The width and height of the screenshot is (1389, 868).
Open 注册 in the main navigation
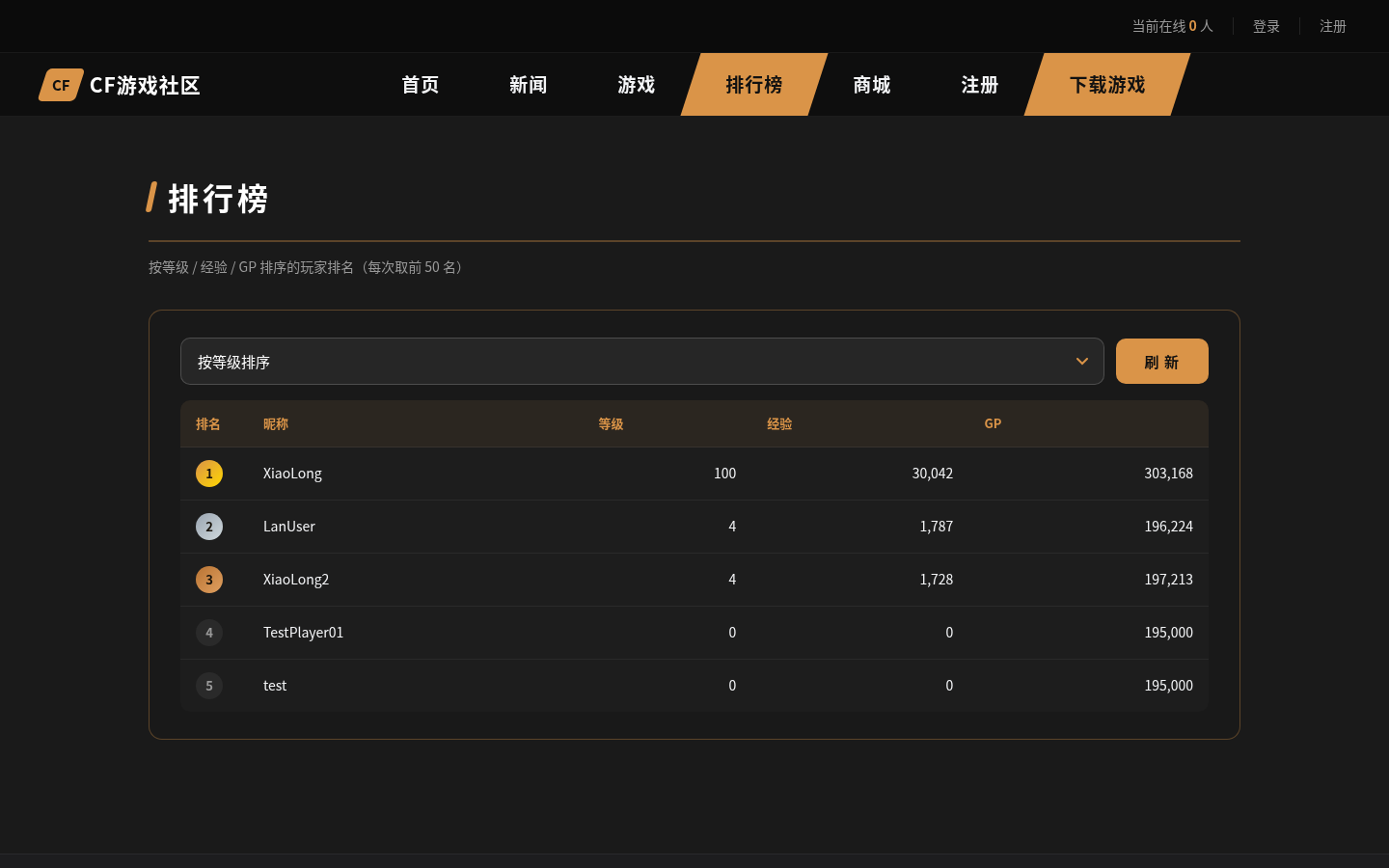tap(980, 85)
